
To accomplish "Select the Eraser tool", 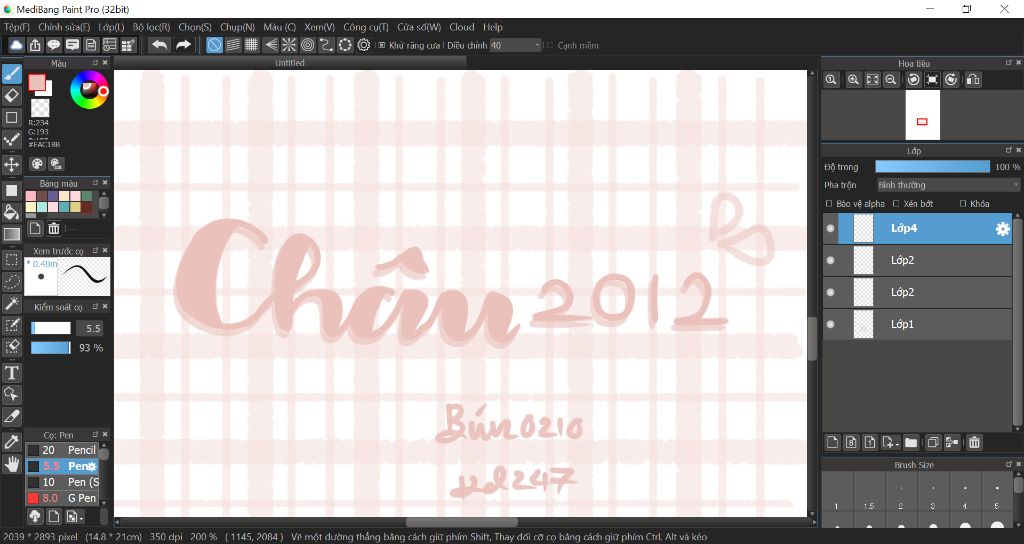I will tap(12, 96).
